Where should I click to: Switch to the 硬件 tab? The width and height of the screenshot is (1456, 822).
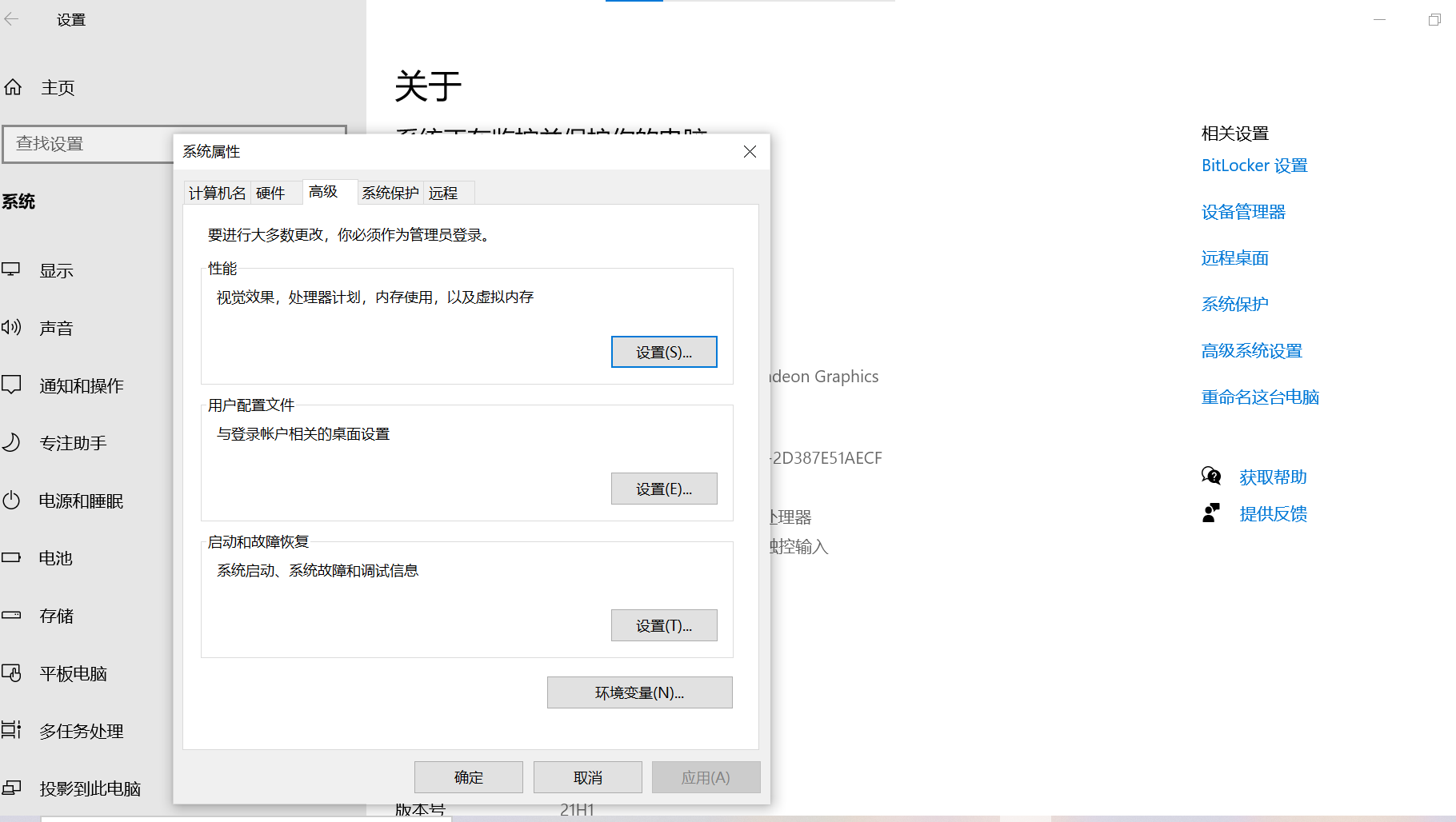(x=273, y=192)
